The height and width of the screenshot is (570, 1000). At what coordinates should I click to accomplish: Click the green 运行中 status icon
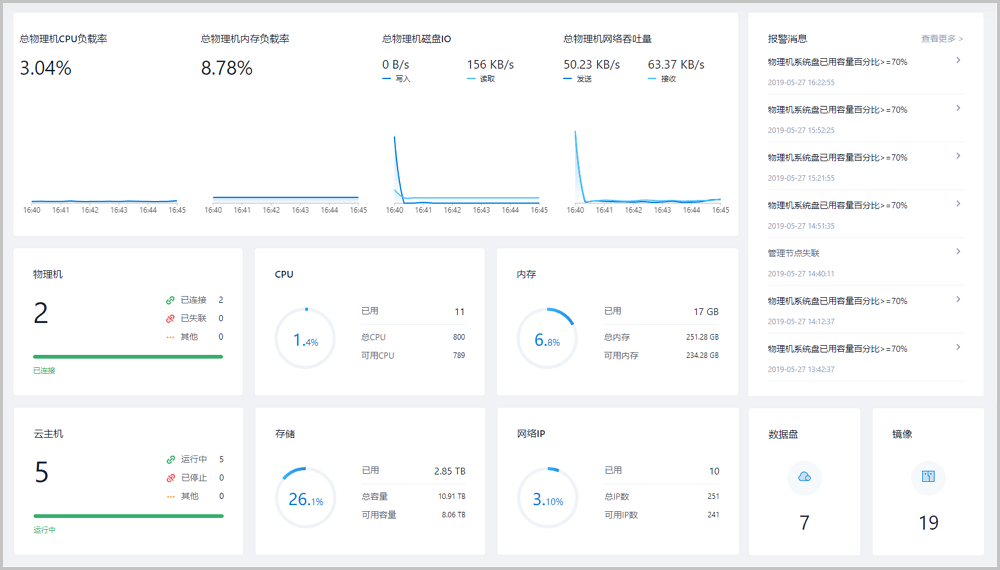(171, 460)
